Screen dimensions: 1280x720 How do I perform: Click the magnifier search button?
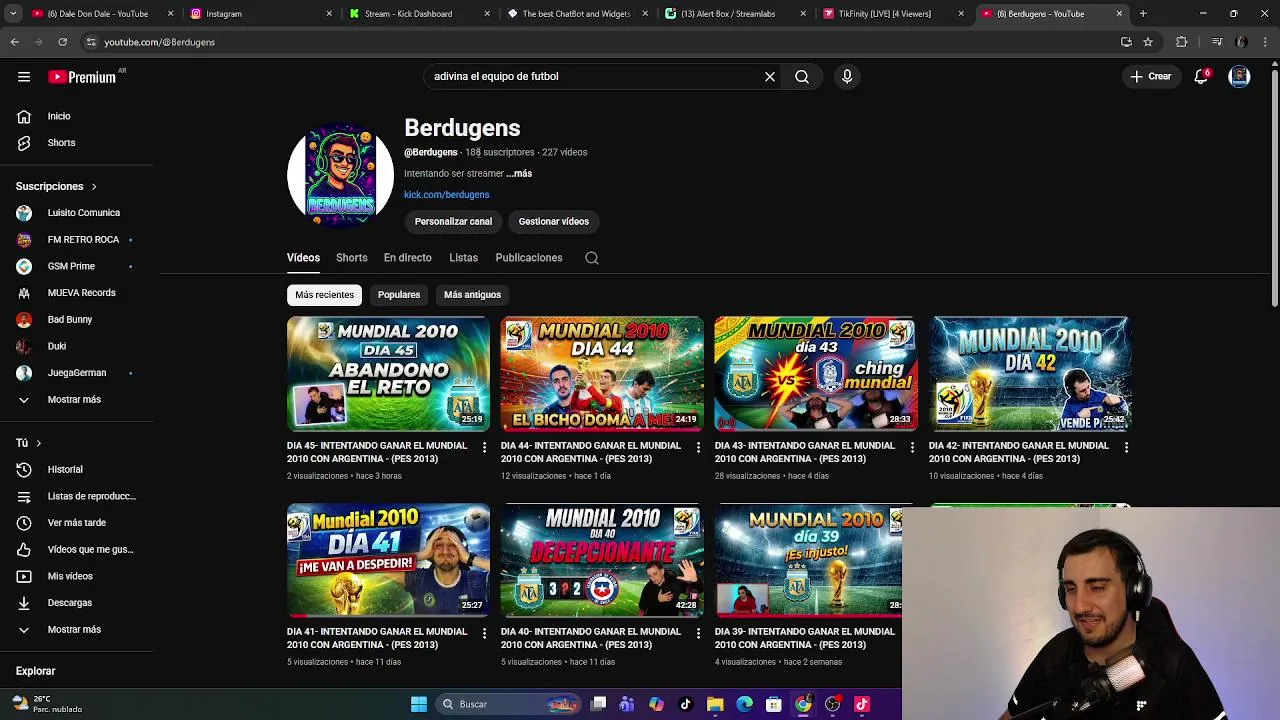(802, 77)
